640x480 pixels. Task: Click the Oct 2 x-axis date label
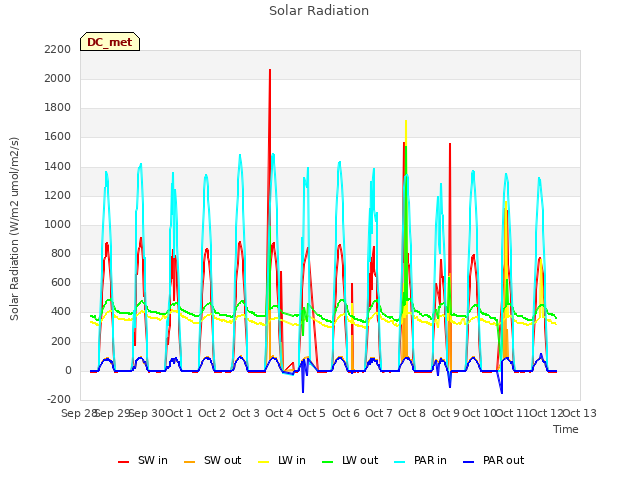[212, 413]
